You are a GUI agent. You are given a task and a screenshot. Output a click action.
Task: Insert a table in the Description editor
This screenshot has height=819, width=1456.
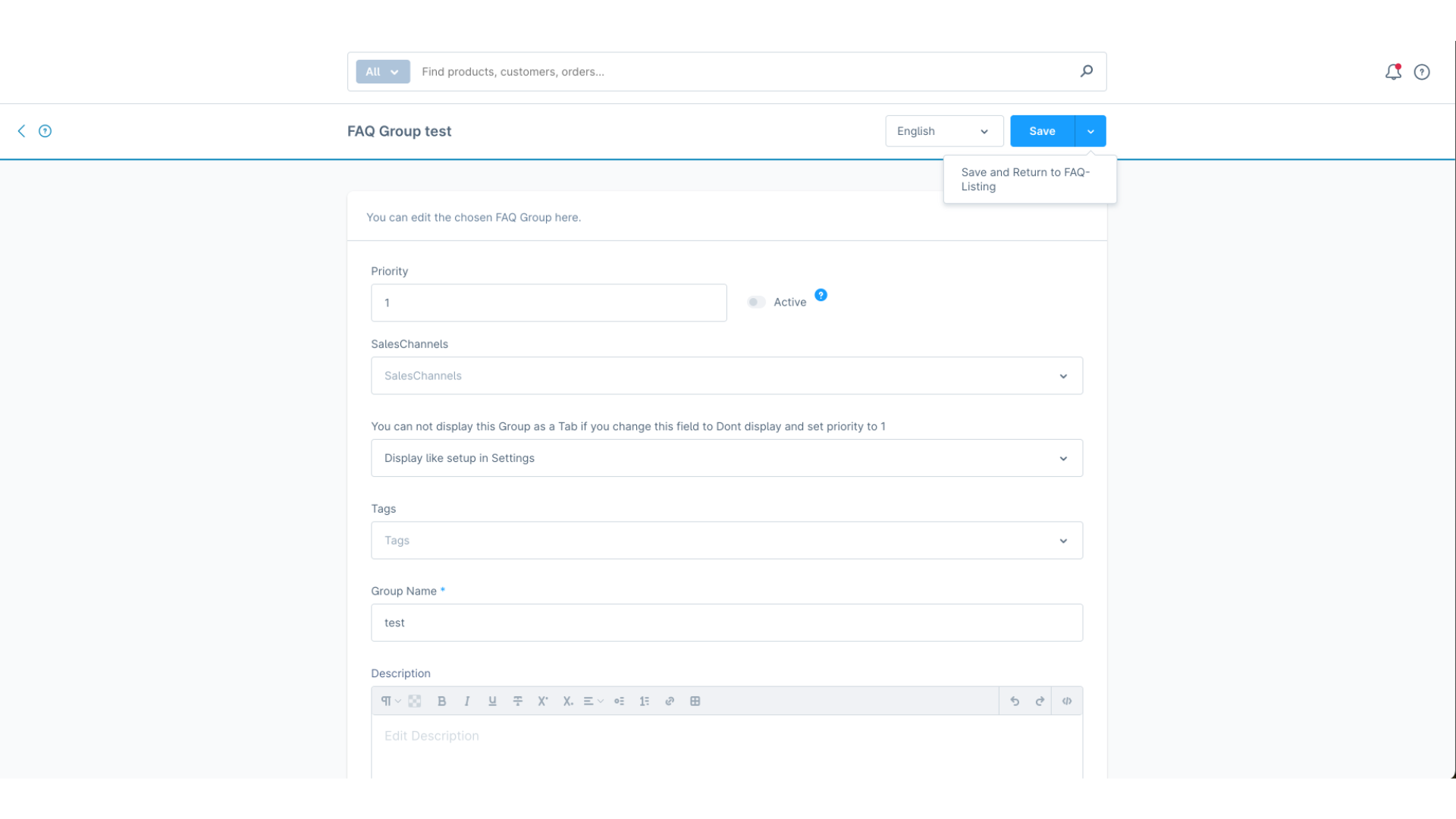coord(695,701)
